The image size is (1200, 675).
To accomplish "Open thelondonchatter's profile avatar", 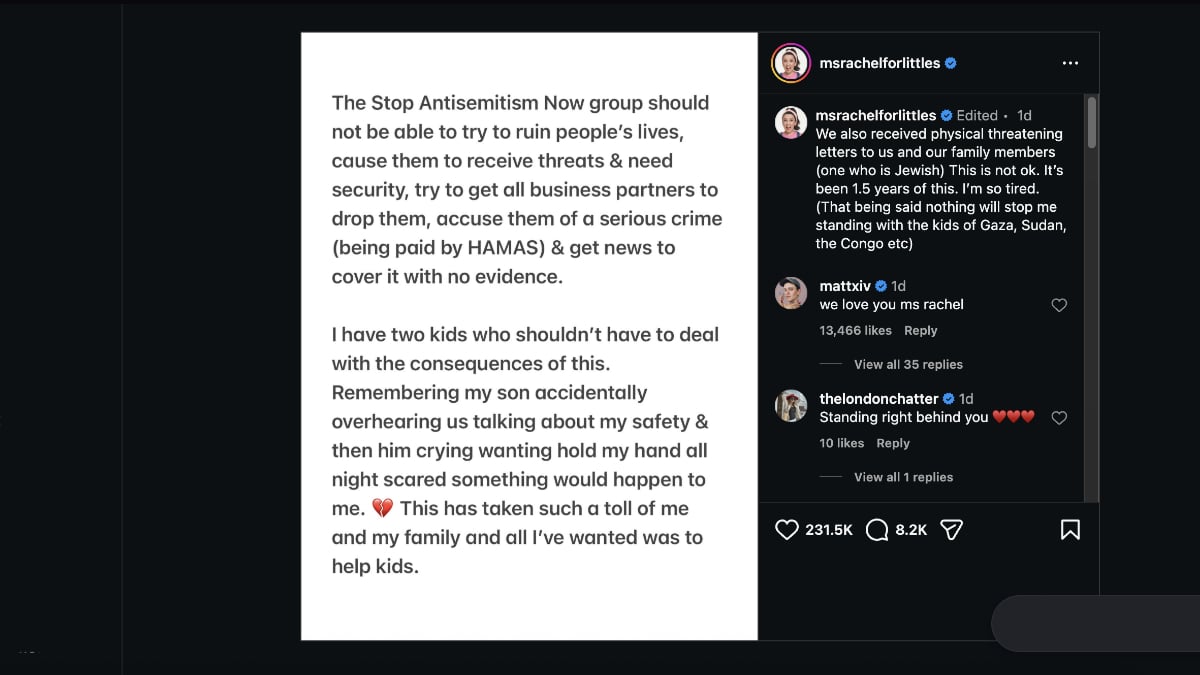I will point(791,406).
